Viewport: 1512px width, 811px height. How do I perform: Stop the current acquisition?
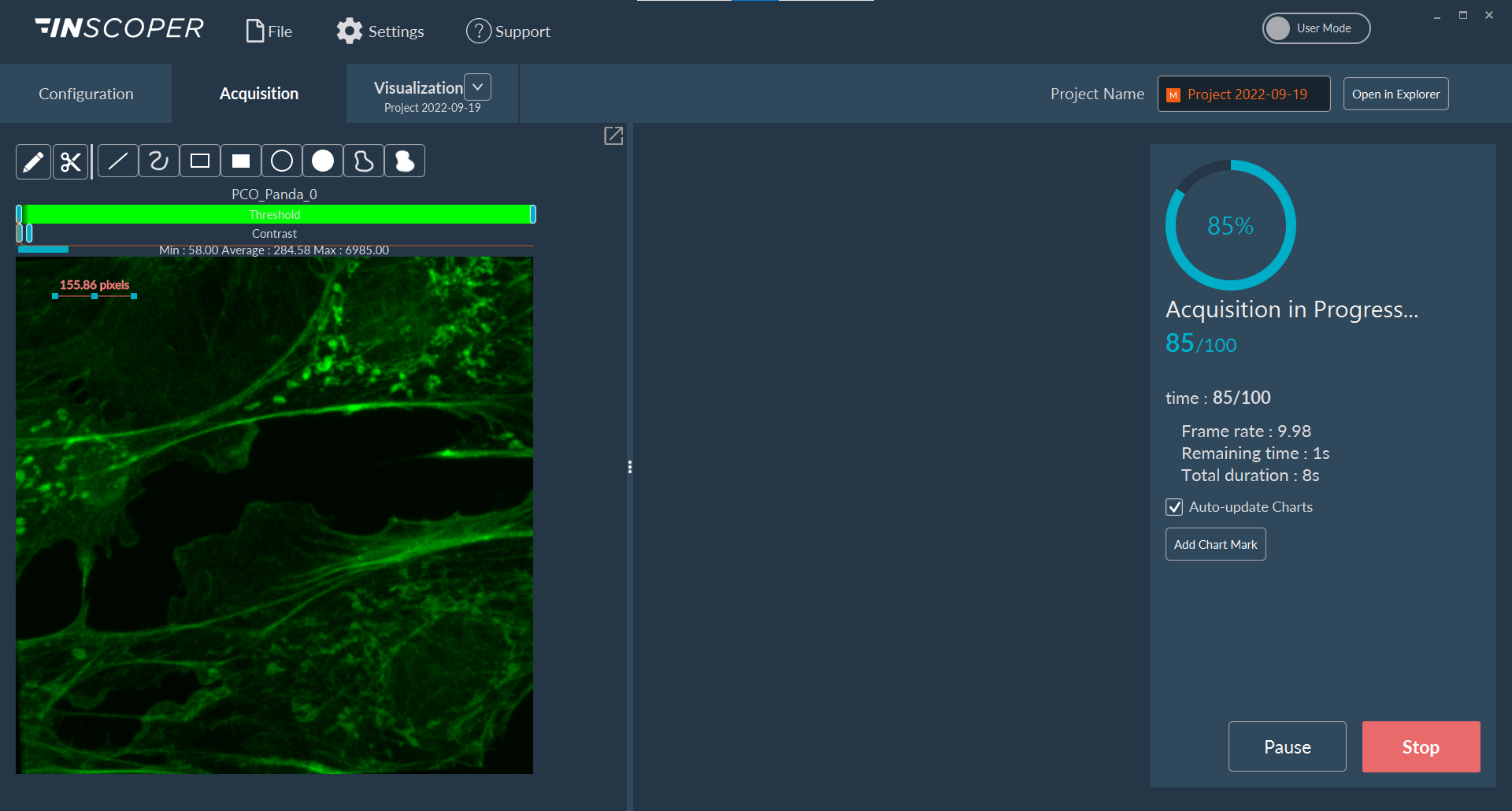point(1420,746)
